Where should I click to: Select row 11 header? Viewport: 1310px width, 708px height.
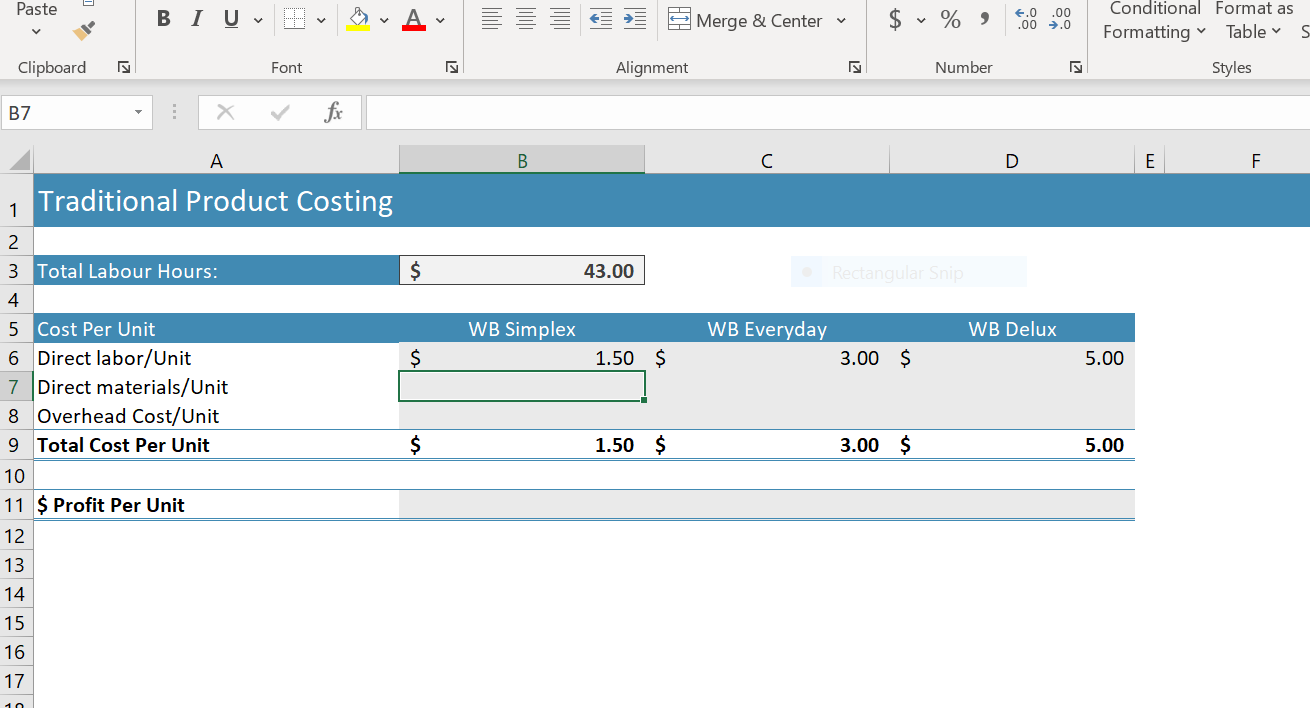coord(16,504)
